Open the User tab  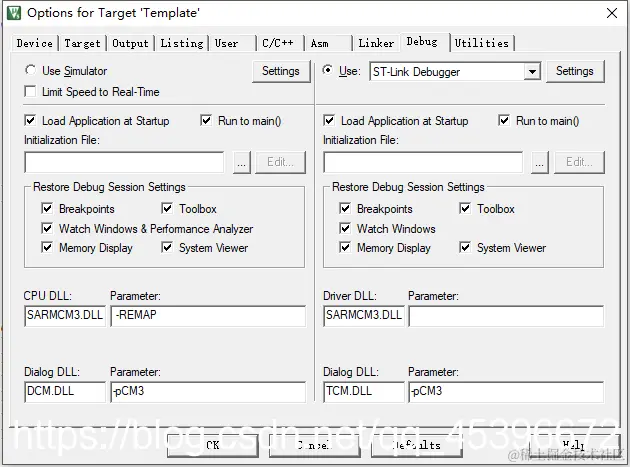pyautogui.click(x=232, y=43)
